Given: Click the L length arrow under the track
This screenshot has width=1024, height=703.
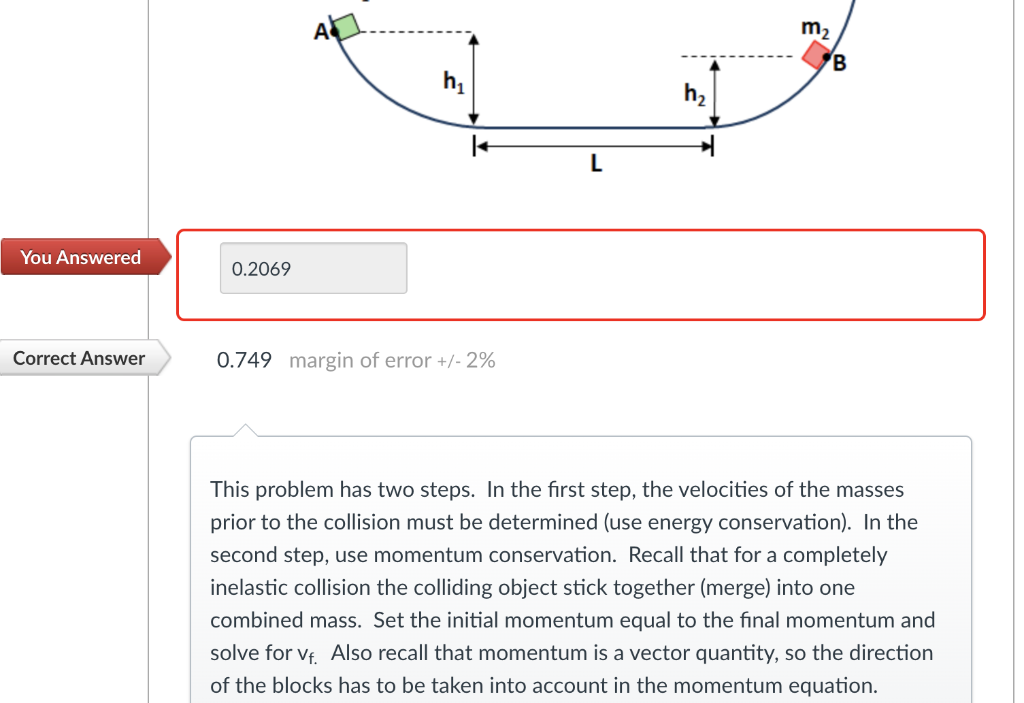Looking at the screenshot, I should [592, 145].
